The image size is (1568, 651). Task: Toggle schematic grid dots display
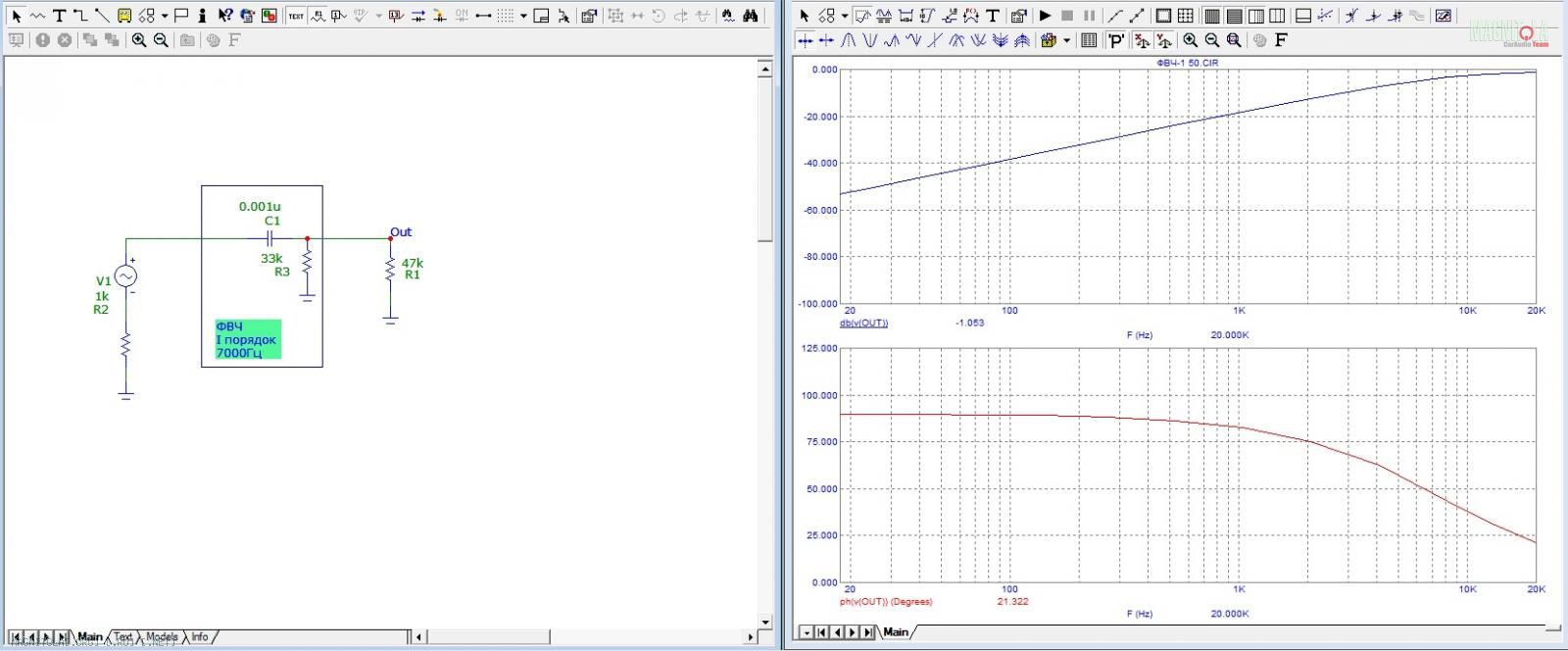(x=505, y=16)
